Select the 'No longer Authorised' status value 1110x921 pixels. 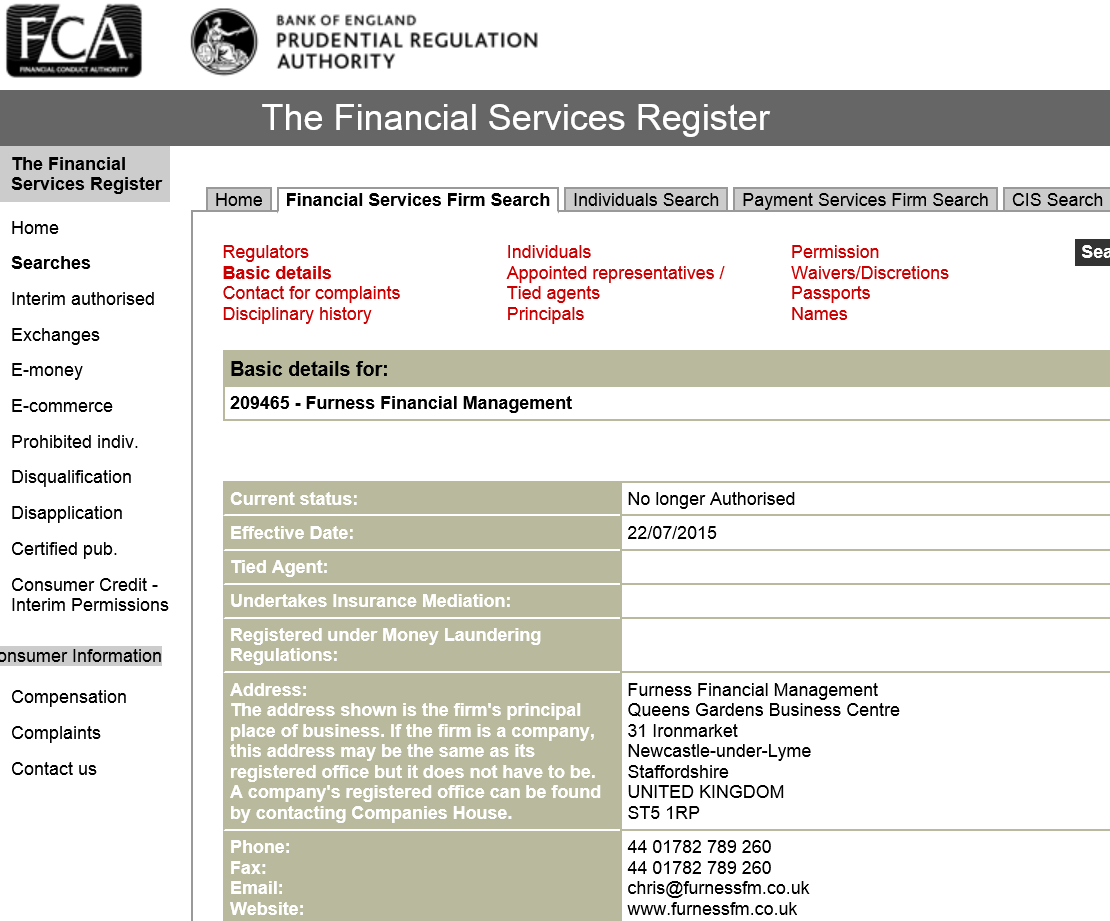coord(711,499)
